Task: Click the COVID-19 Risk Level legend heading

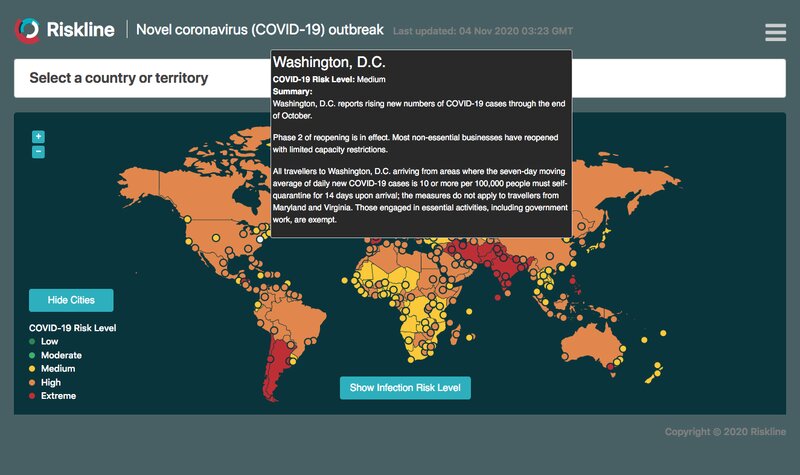Action: coord(72,328)
